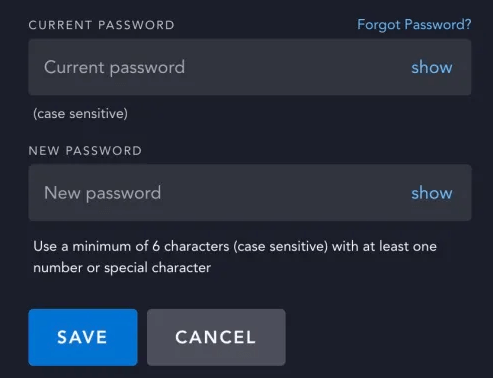The width and height of the screenshot is (493, 378).
Task: Select the gray CANCEL button
Action: click(x=216, y=337)
